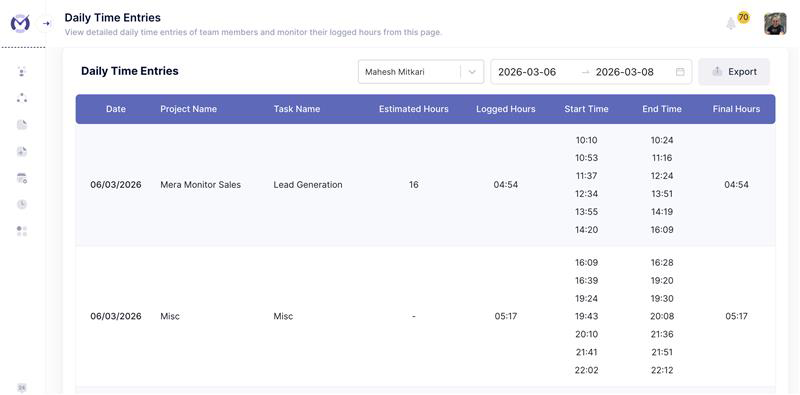Click Final Hours 04:54 for Lead Generation
The width and height of the screenshot is (800, 395).
(x=736, y=185)
